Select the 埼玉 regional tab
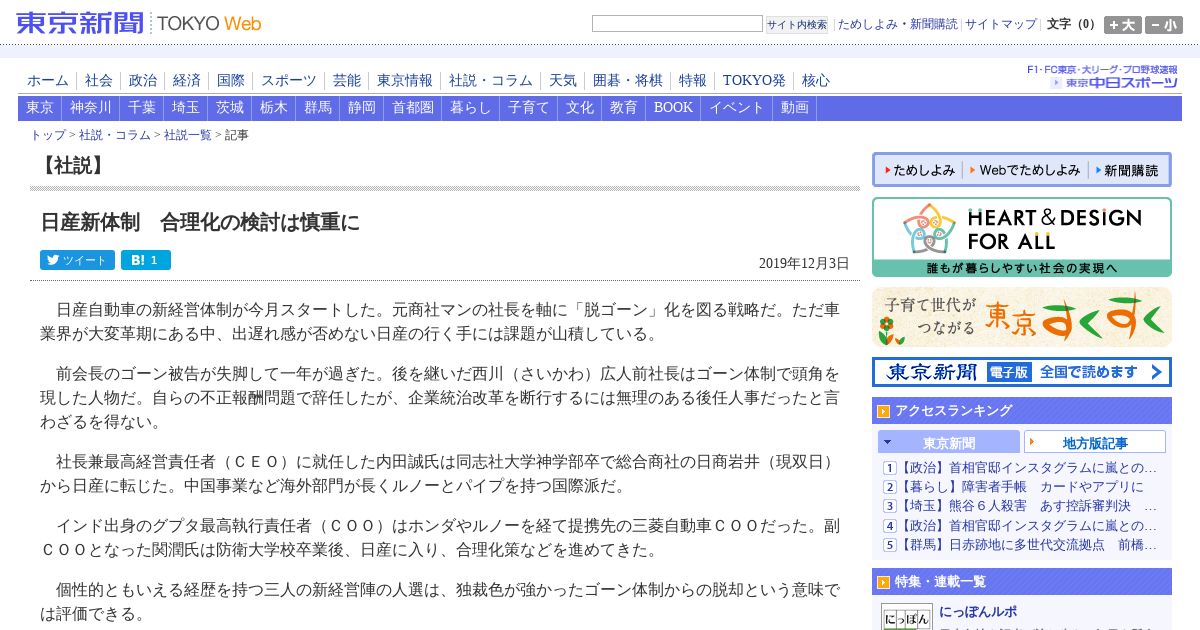The height and width of the screenshot is (630, 1200). tap(186, 108)
